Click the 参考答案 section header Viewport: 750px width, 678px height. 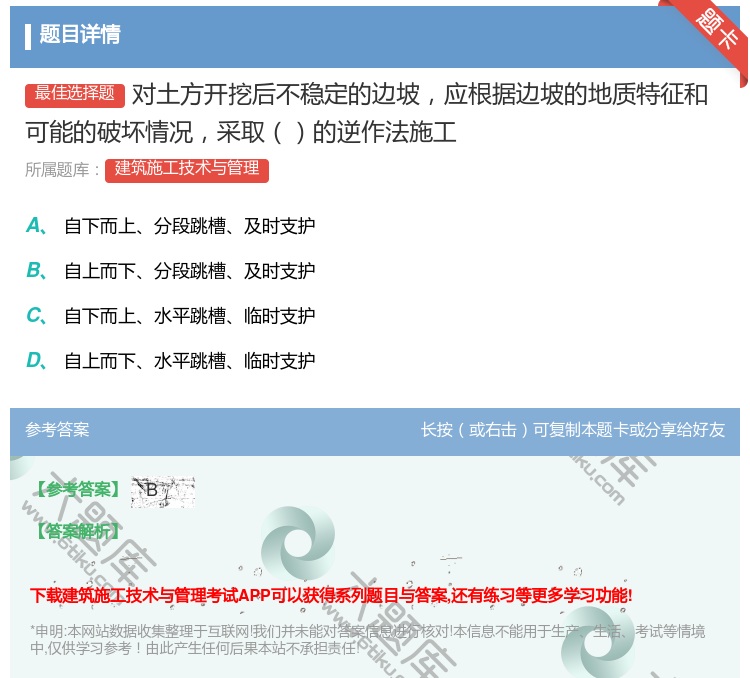[57, 430]
